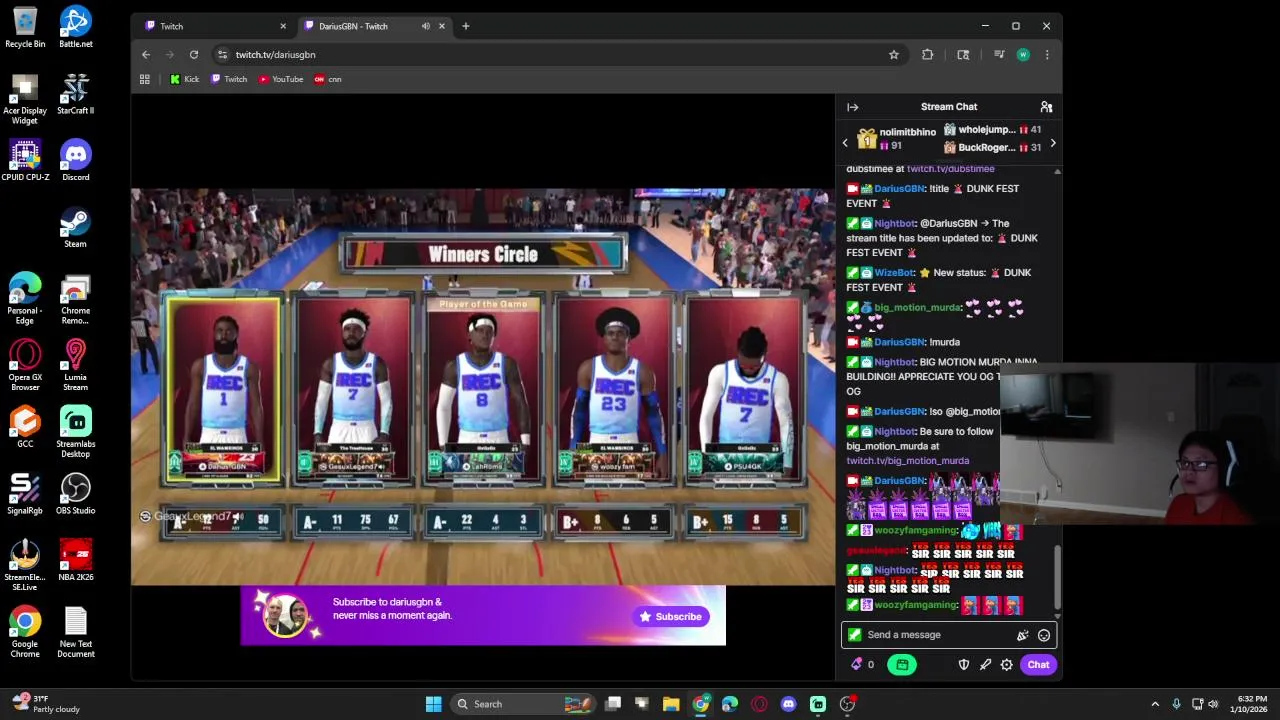Click the nolimitbhino top gifter
This screenshot has height=720, width=1280.
[896, 139]
